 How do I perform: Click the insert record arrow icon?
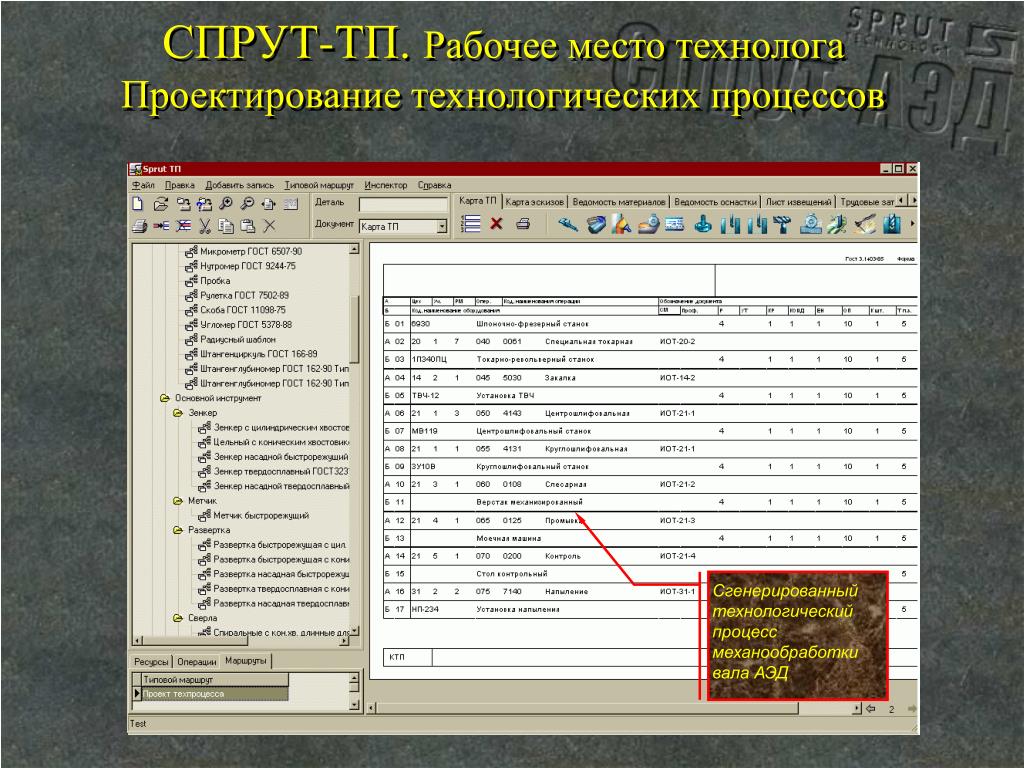[x=161, y=226]
